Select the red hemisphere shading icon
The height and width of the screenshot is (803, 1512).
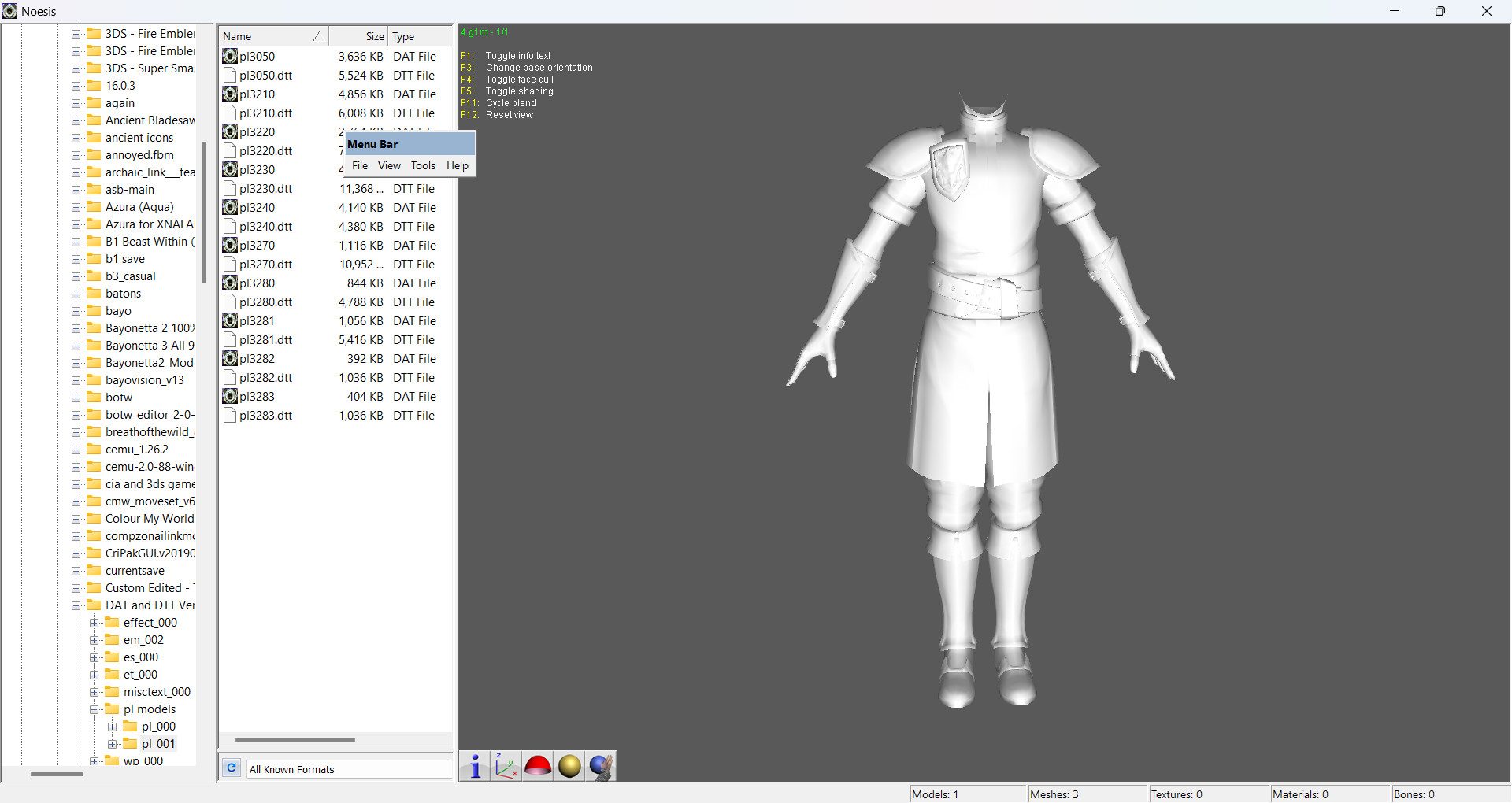point(537,765)
